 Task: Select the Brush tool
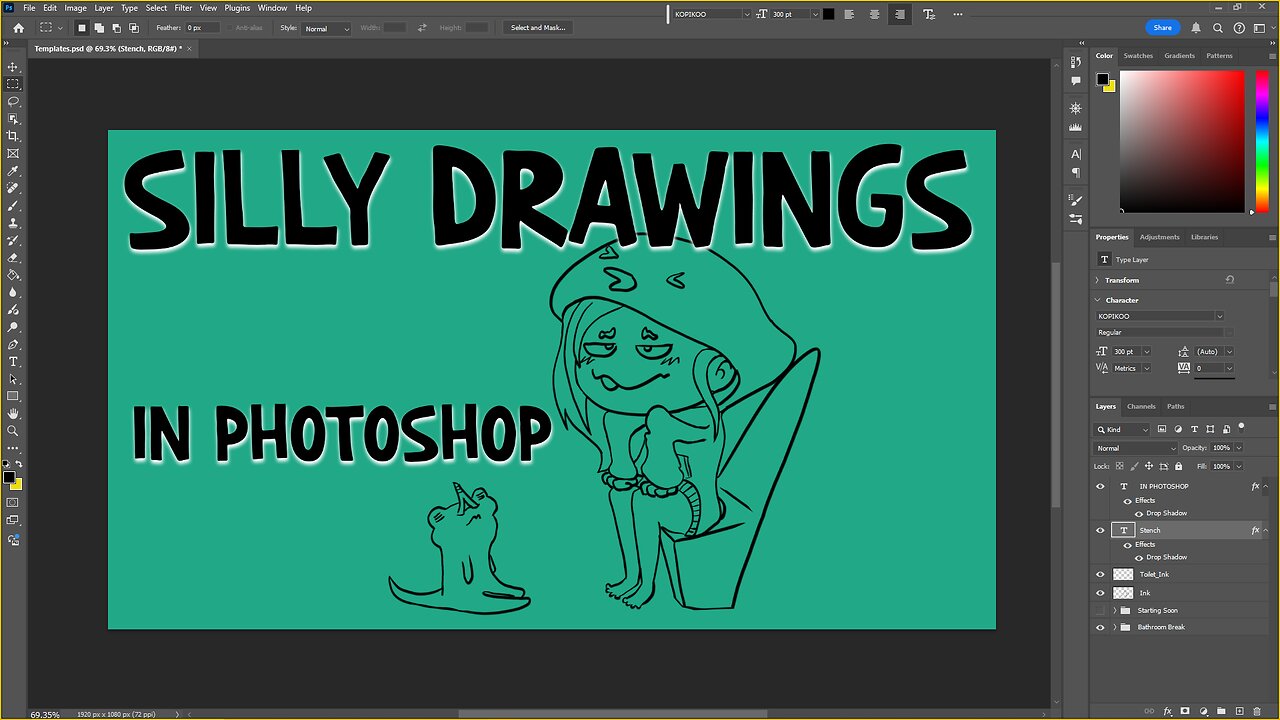tap(13, 206)
